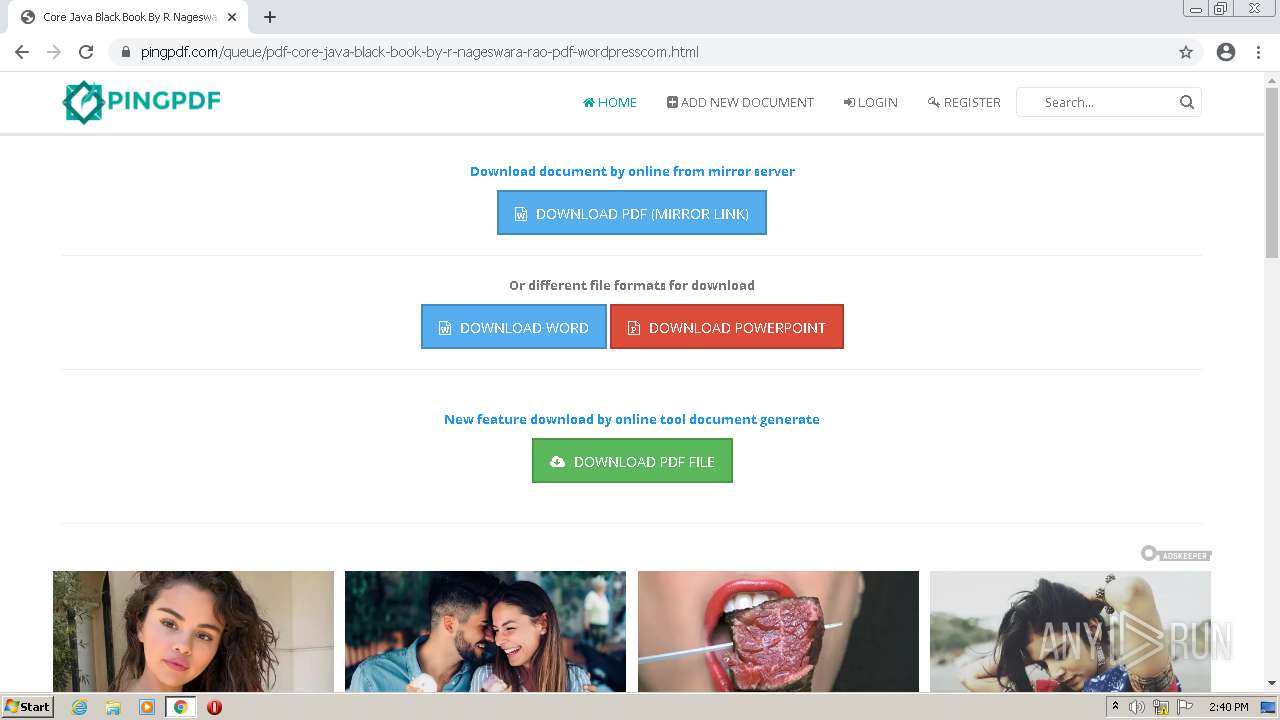Click the PINGPDF logo
This screenshot has height=720, width=1280.
[142, 102]
